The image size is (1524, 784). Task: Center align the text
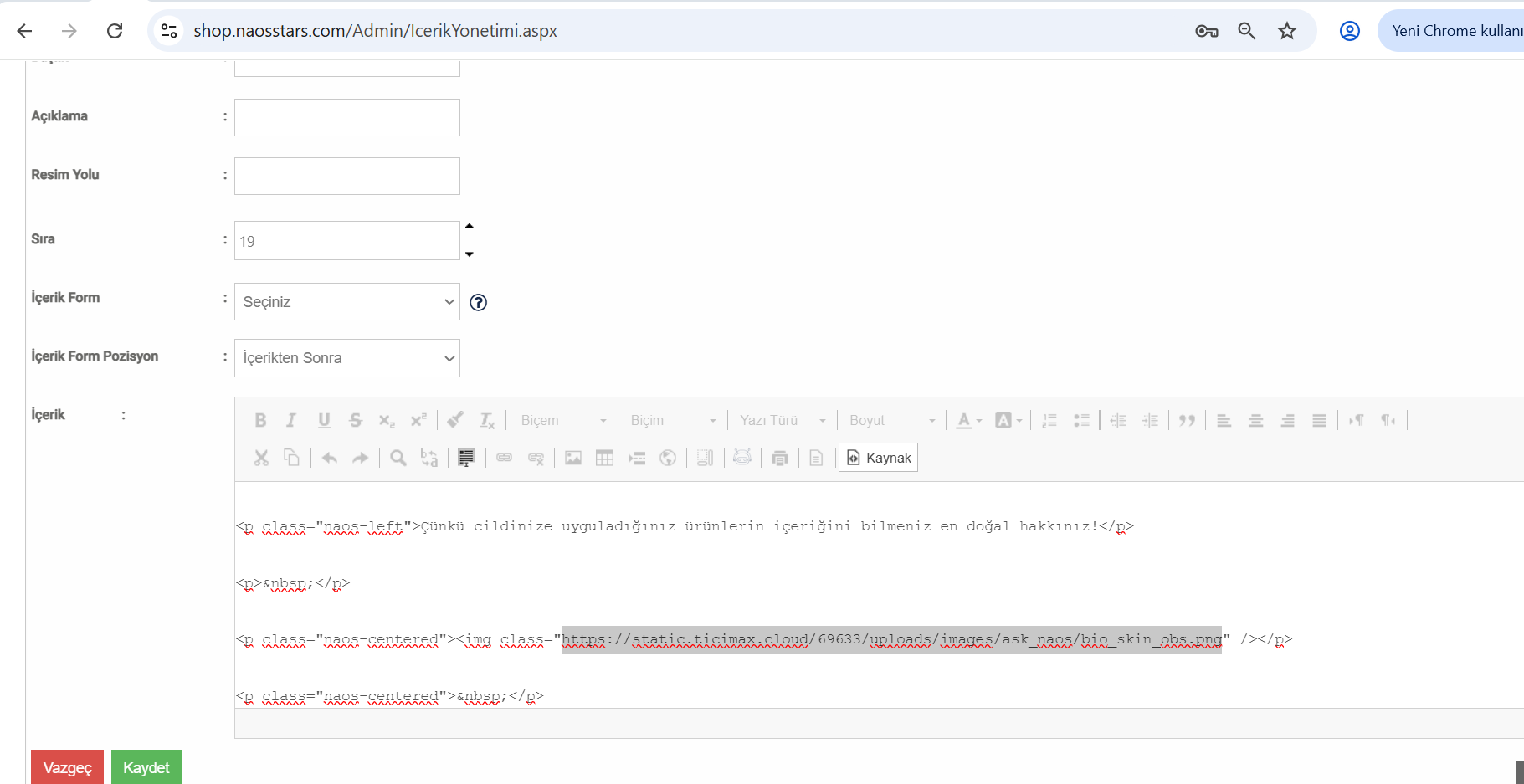[x=1255, y=420]
